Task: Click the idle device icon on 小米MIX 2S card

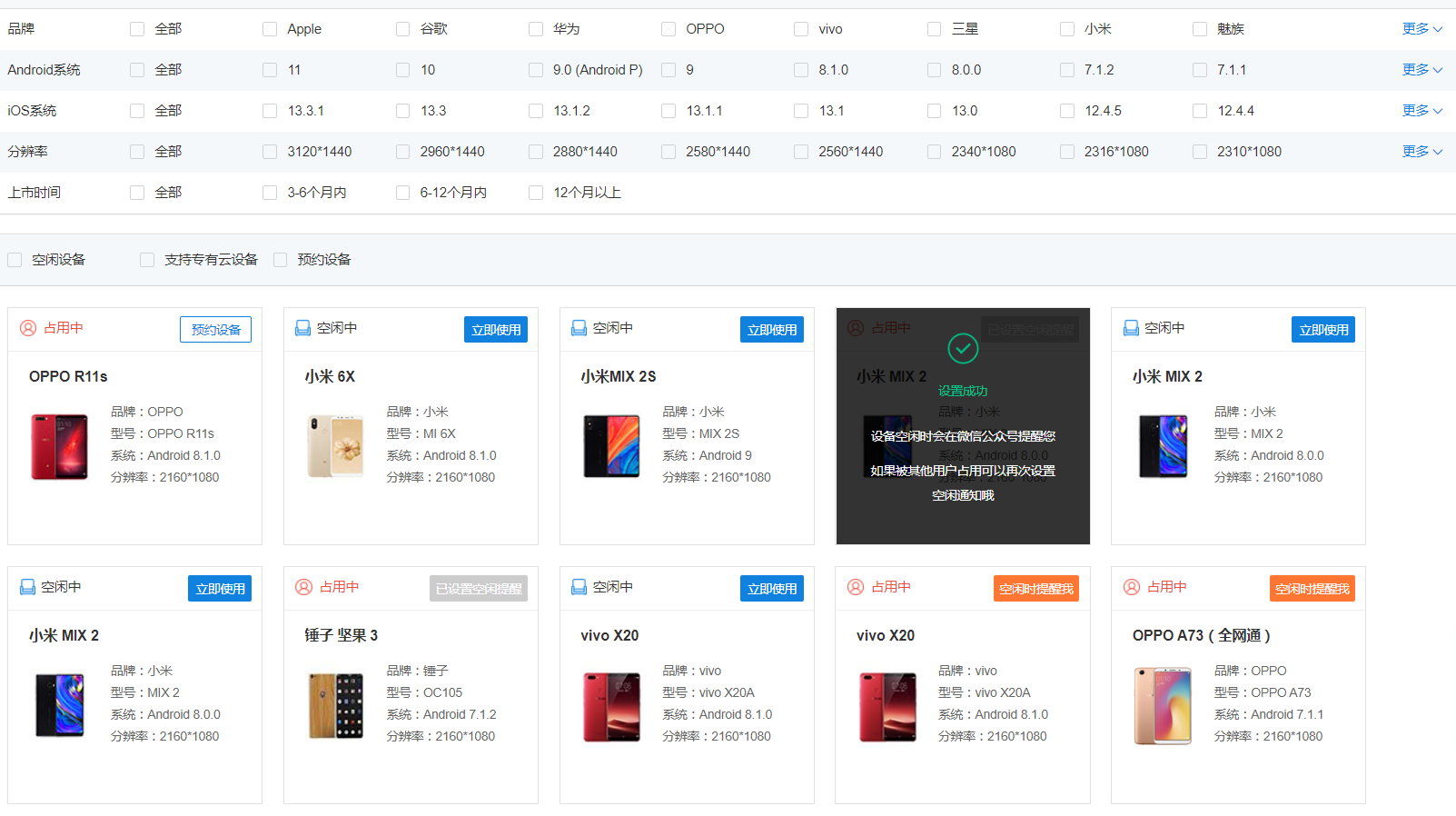Action: tap(579, 328)
